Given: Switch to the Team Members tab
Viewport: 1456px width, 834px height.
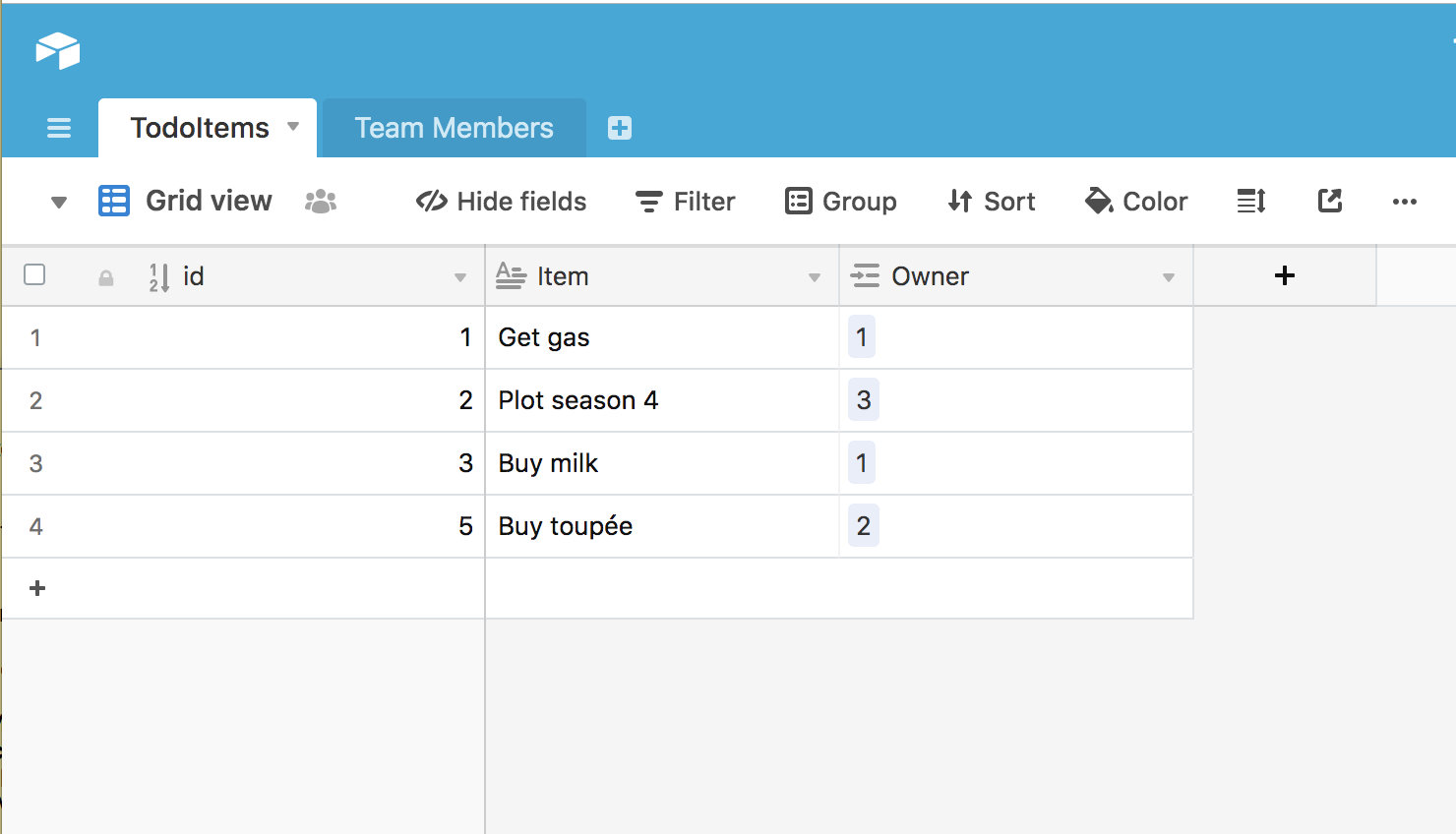Looking at the screenshot, I should coord(454,128).
